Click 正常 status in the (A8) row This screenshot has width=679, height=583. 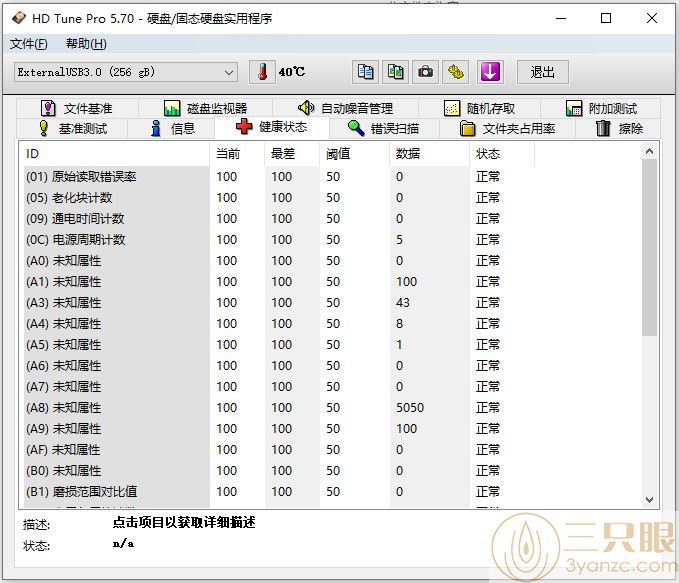488,408
